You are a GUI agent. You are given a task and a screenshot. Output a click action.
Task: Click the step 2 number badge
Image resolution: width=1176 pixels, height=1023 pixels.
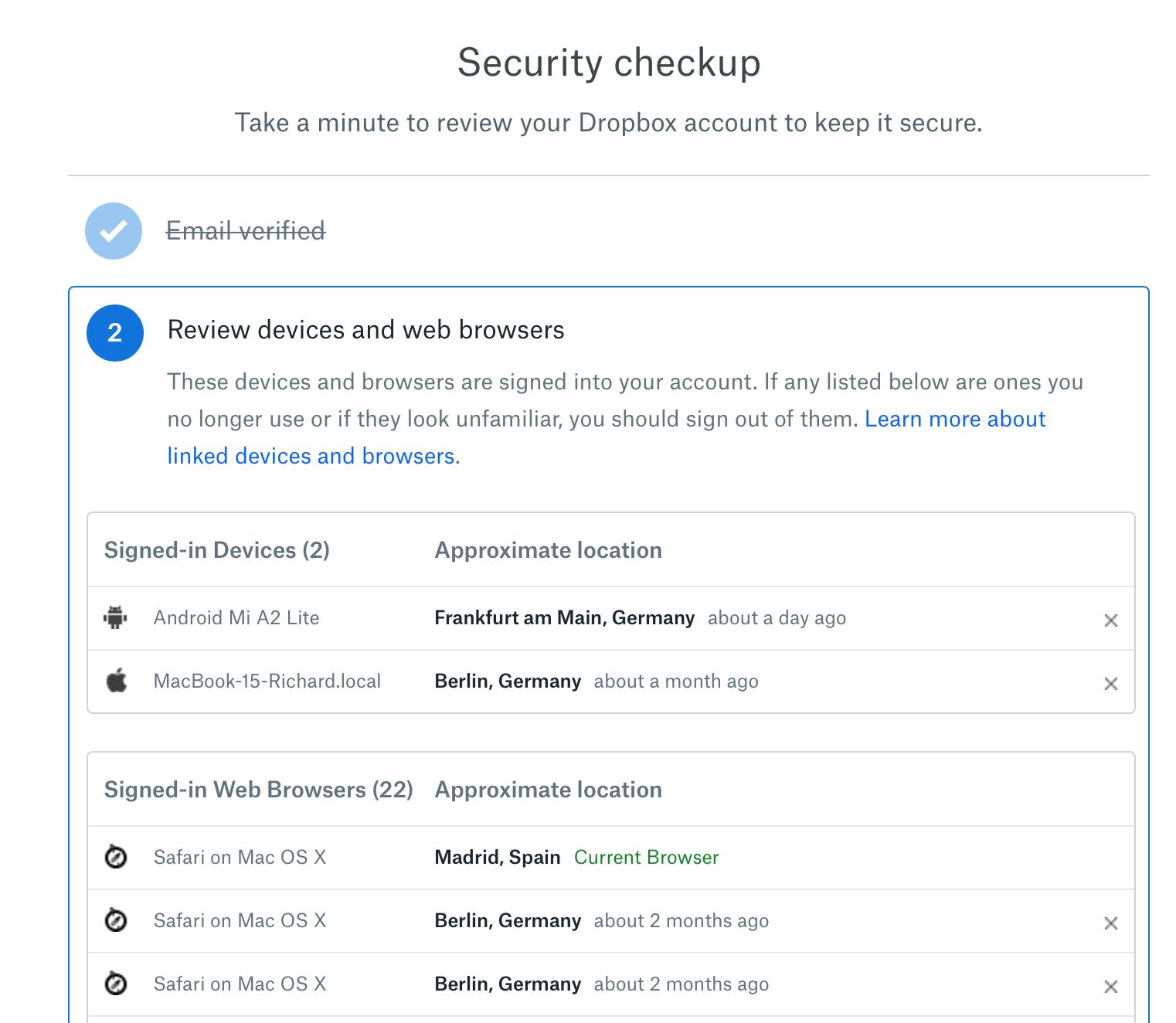tap(115, 333)
